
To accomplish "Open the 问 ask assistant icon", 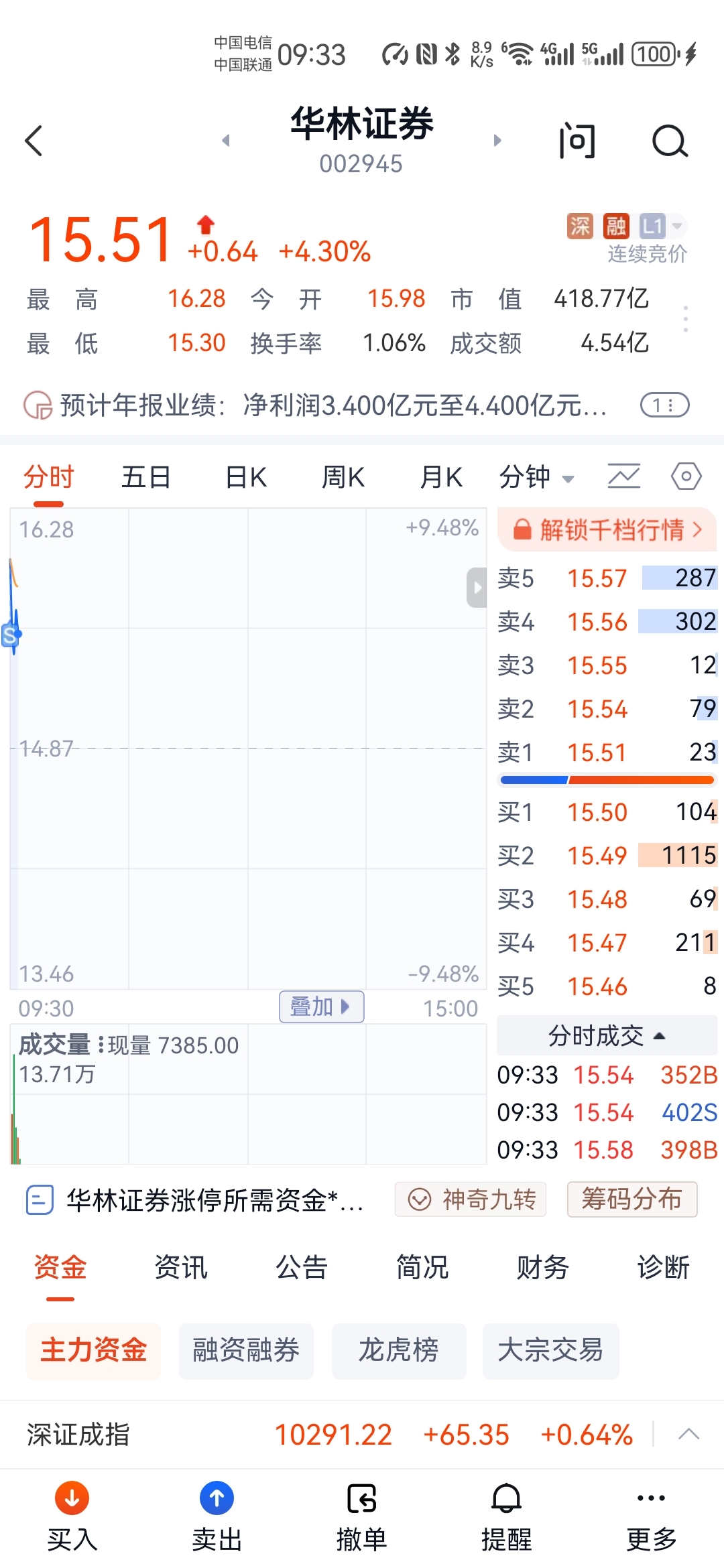I will point(577,141).
